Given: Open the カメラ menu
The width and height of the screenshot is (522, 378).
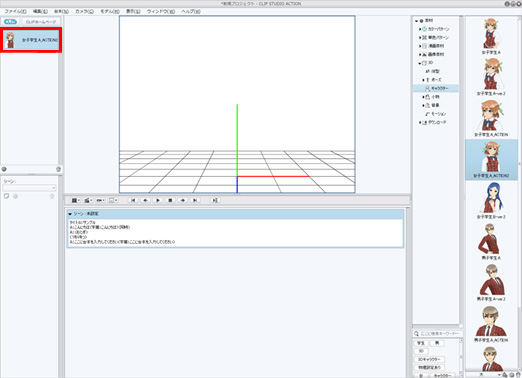Looking at the screenshot, I should [x=84, y=11].
